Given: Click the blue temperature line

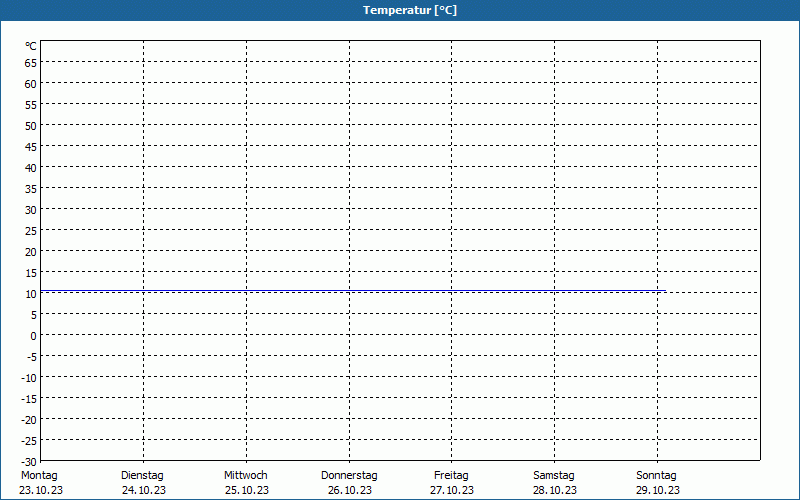Looking at the screenshot, I should (350, 291).
